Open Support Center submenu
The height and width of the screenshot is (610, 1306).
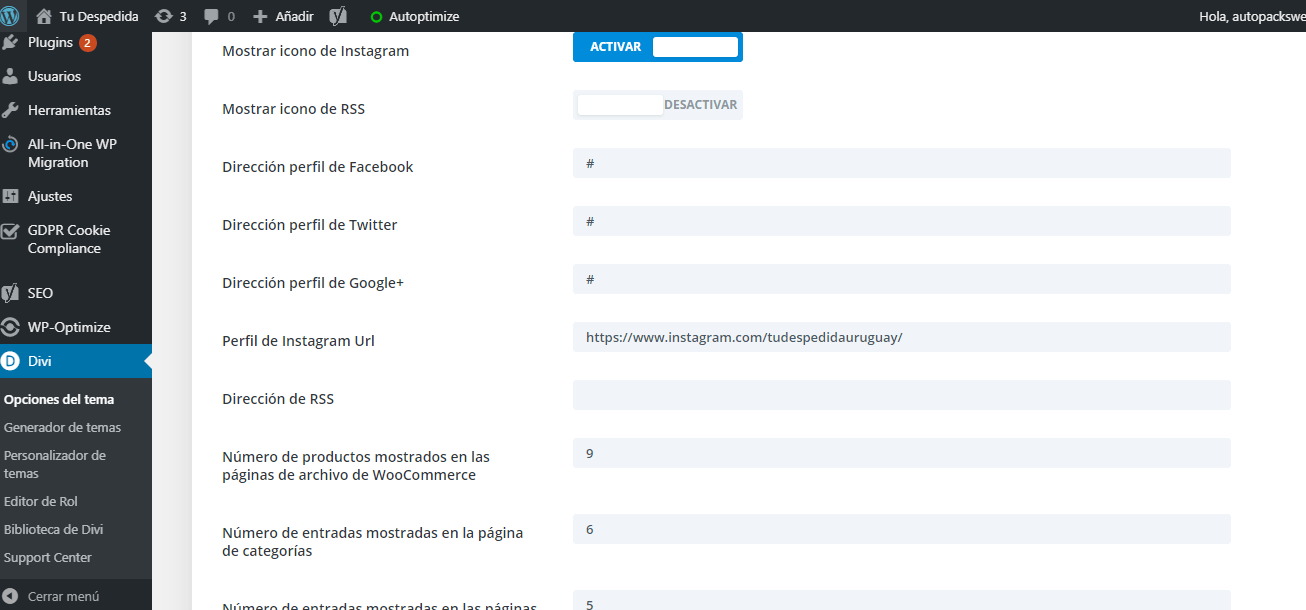(47, 557)
